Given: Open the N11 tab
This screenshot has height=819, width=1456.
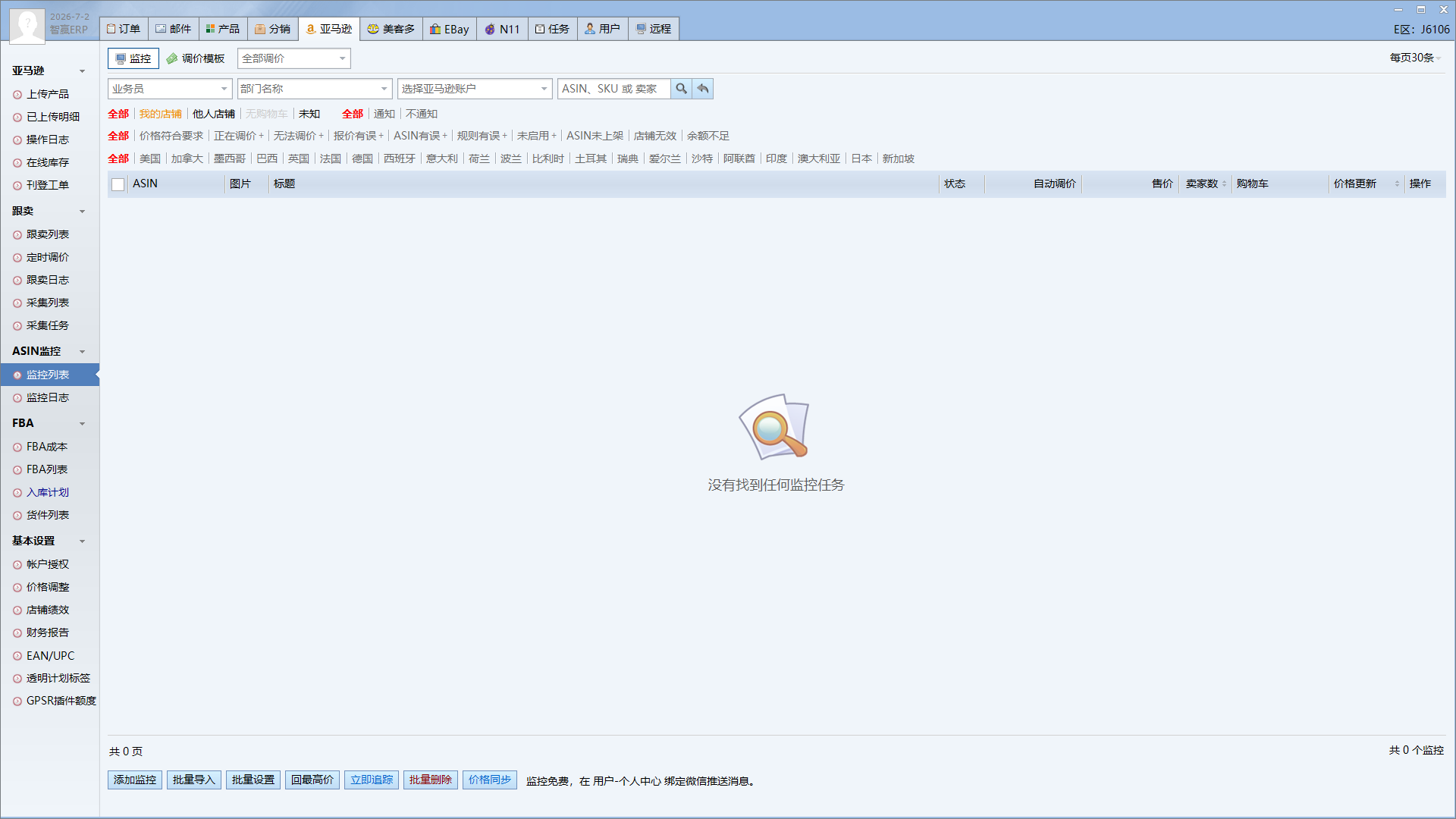Looking at the screenshot, I should (x=502, y=29).
